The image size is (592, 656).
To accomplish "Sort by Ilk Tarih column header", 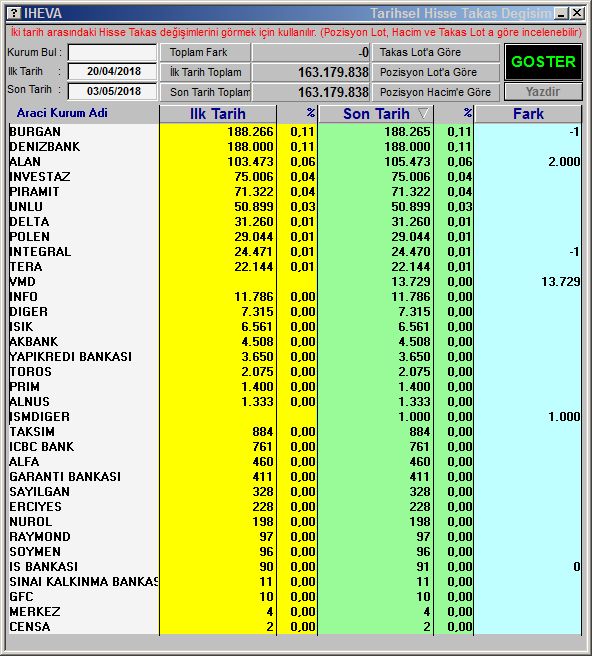I will pos(218,114).
